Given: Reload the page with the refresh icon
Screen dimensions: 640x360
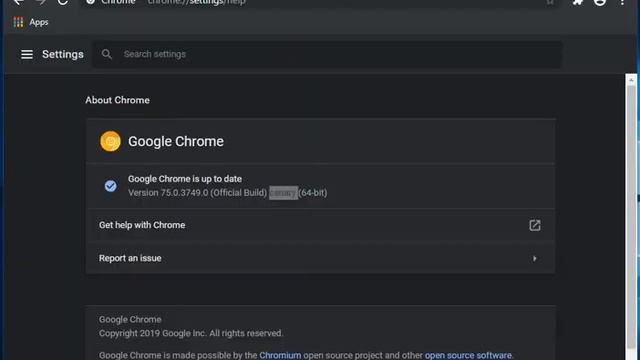Looking at the screenshot, I should point(62,2).
